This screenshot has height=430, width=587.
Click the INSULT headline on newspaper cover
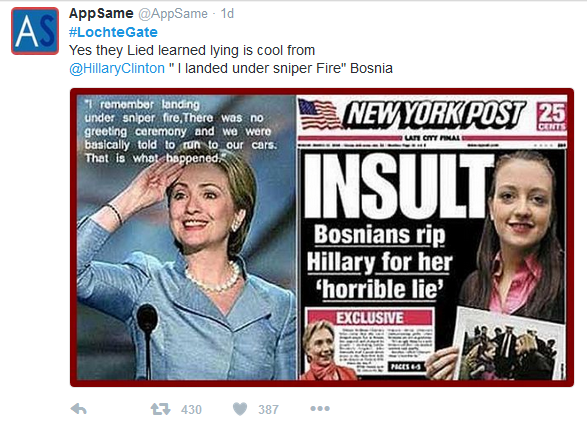tap(399, 186)
